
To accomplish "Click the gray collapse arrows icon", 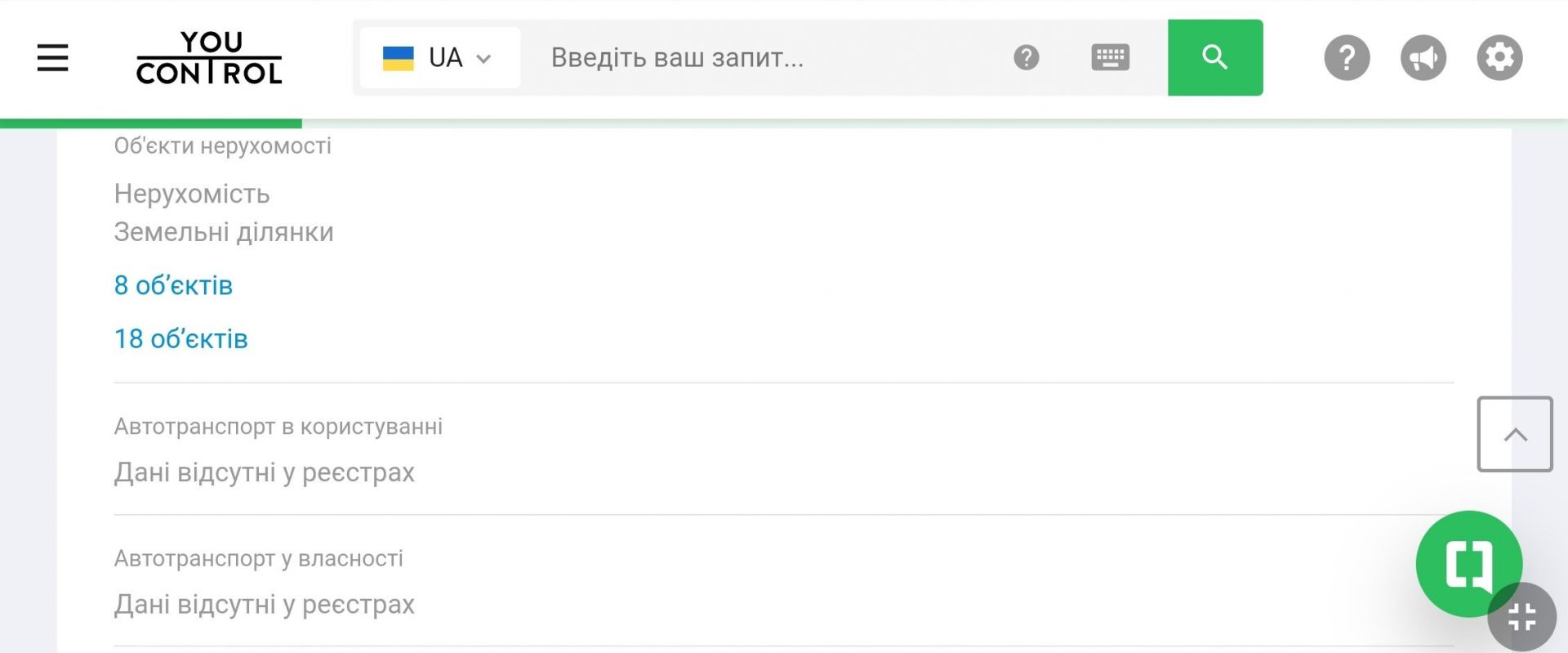I will pos(1521,617).
